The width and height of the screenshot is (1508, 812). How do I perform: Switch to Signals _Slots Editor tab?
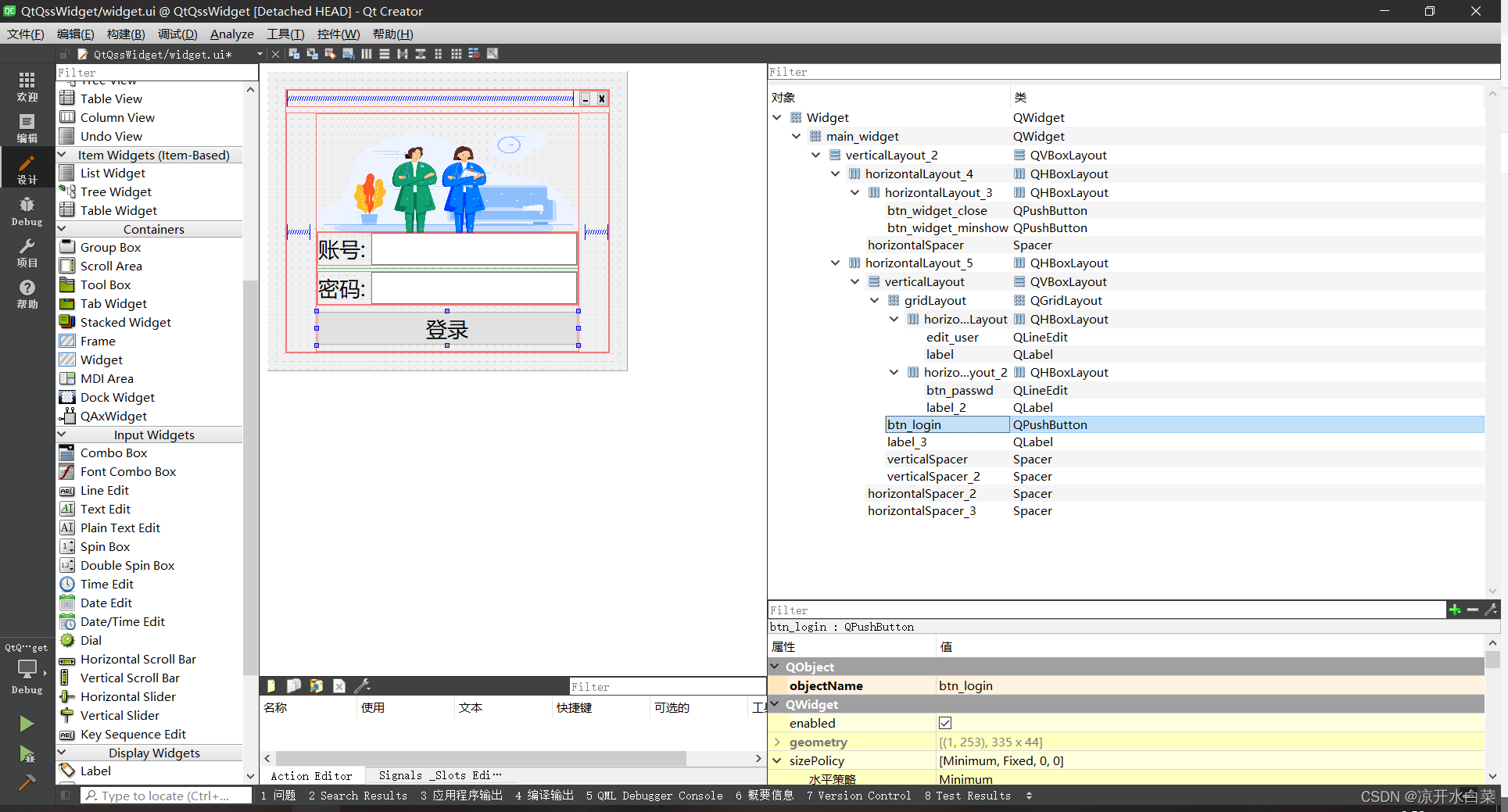[440, 775]
